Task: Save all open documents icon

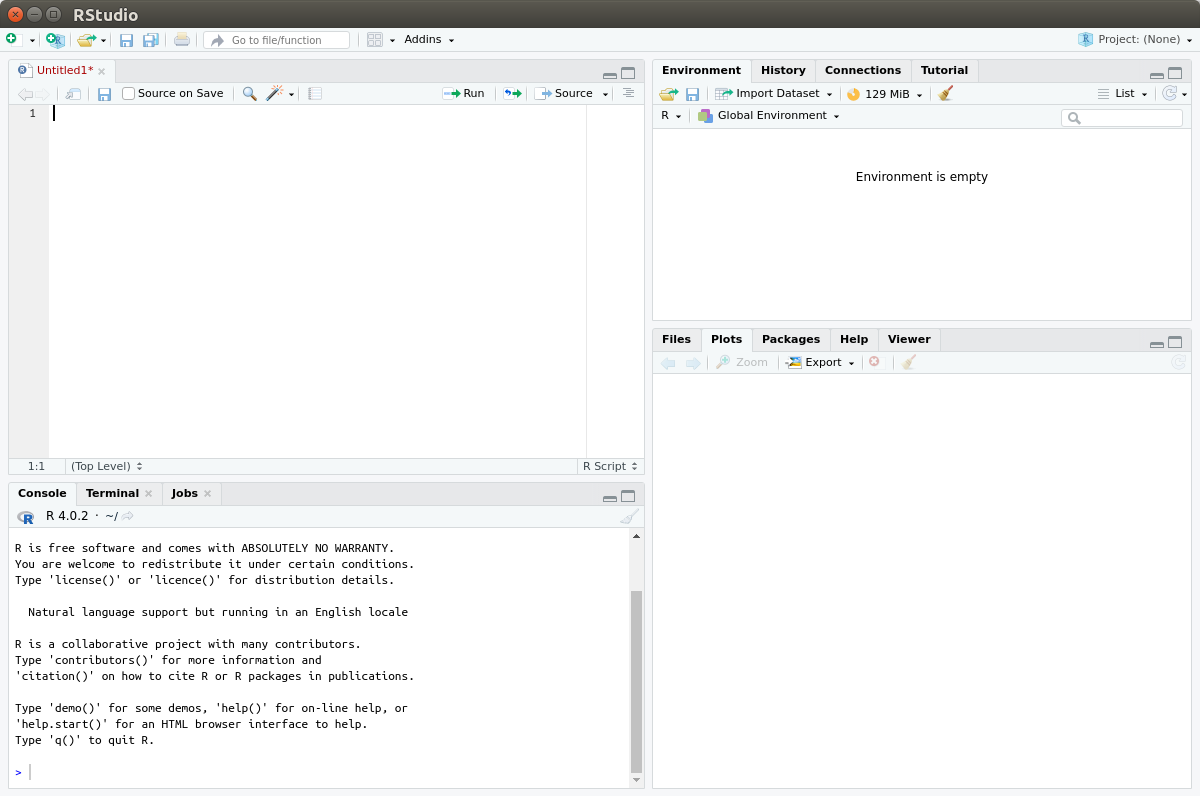Action: click(151, 40)
